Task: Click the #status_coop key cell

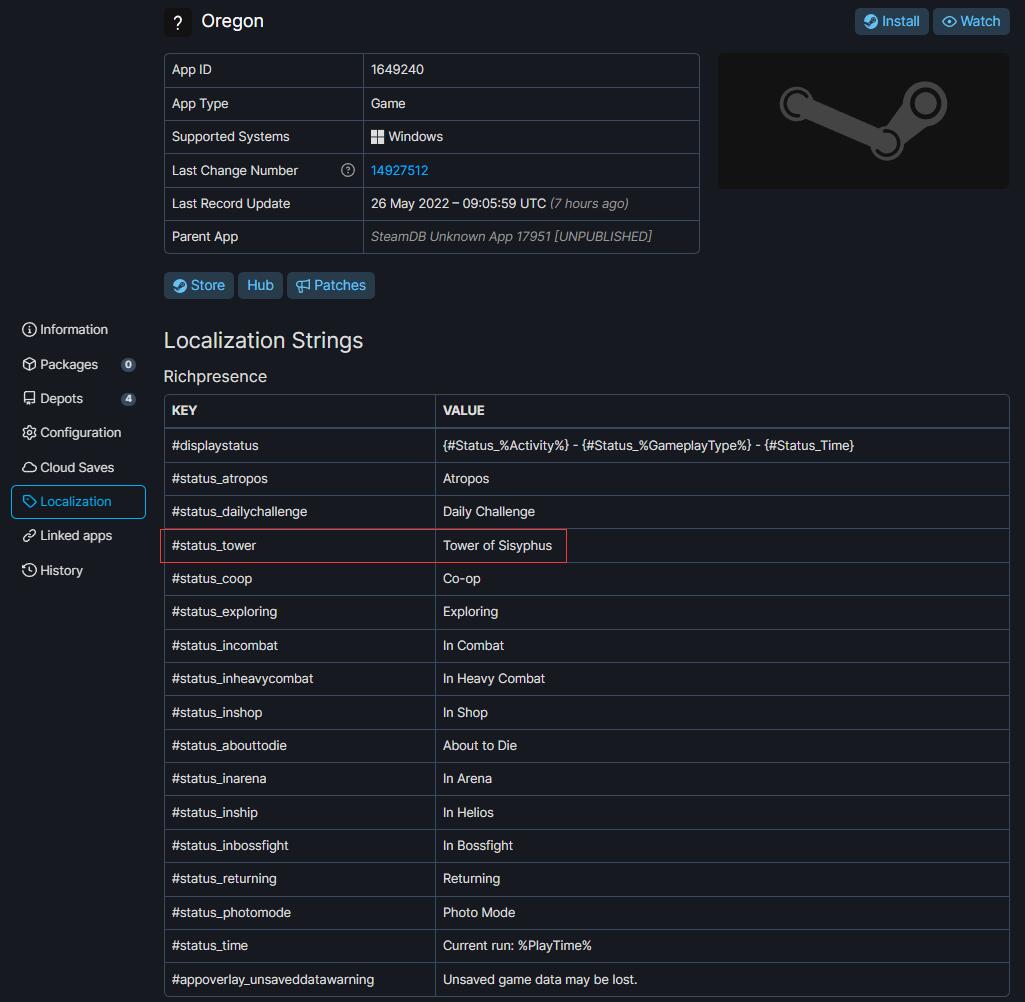Action: point(300,579)
